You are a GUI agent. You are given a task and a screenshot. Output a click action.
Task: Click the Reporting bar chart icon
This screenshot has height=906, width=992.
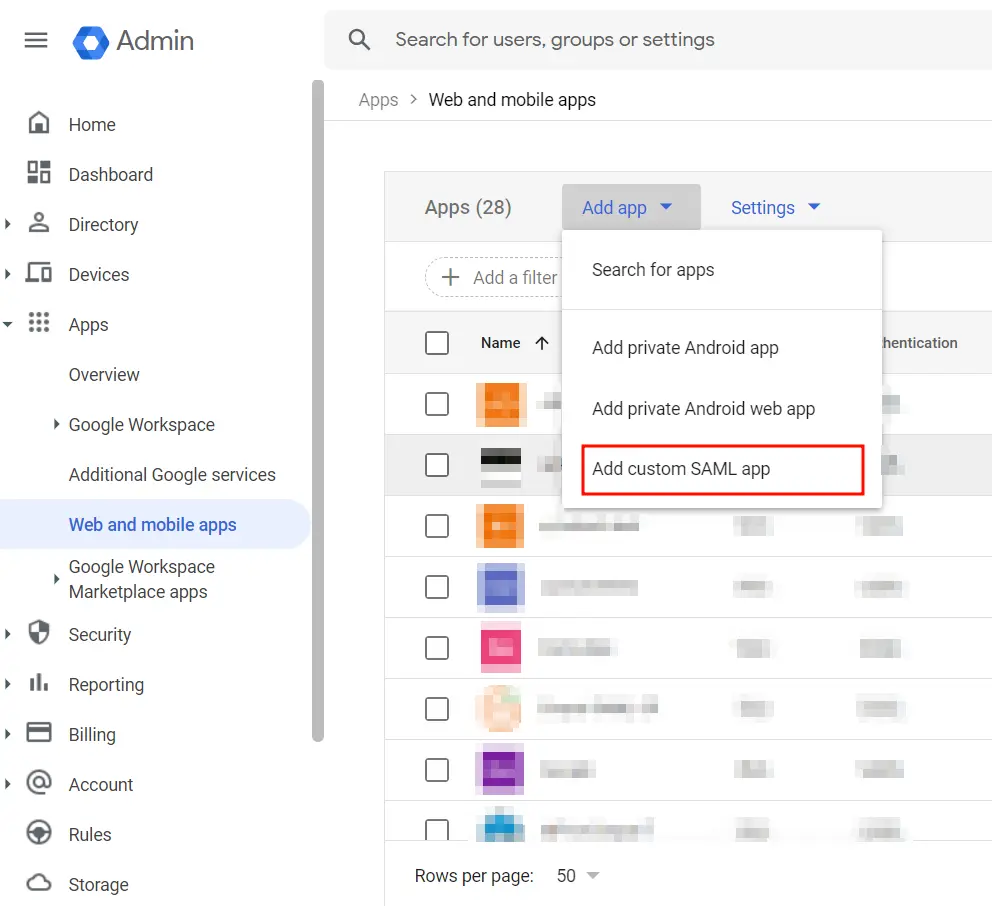(39, 683)
